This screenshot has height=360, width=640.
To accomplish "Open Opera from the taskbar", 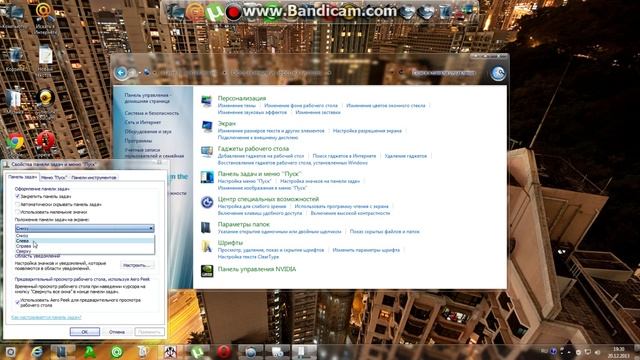I will click(224, 352).
